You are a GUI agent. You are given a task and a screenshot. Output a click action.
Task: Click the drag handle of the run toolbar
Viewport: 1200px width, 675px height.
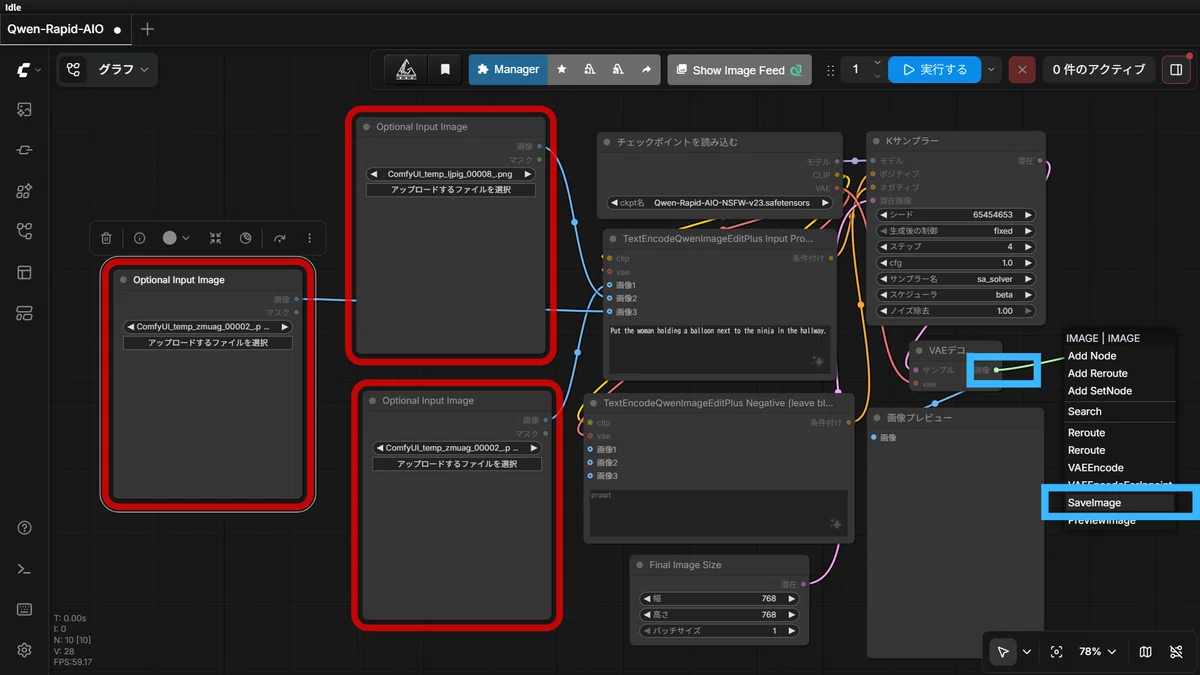click(x=830, y=70)
